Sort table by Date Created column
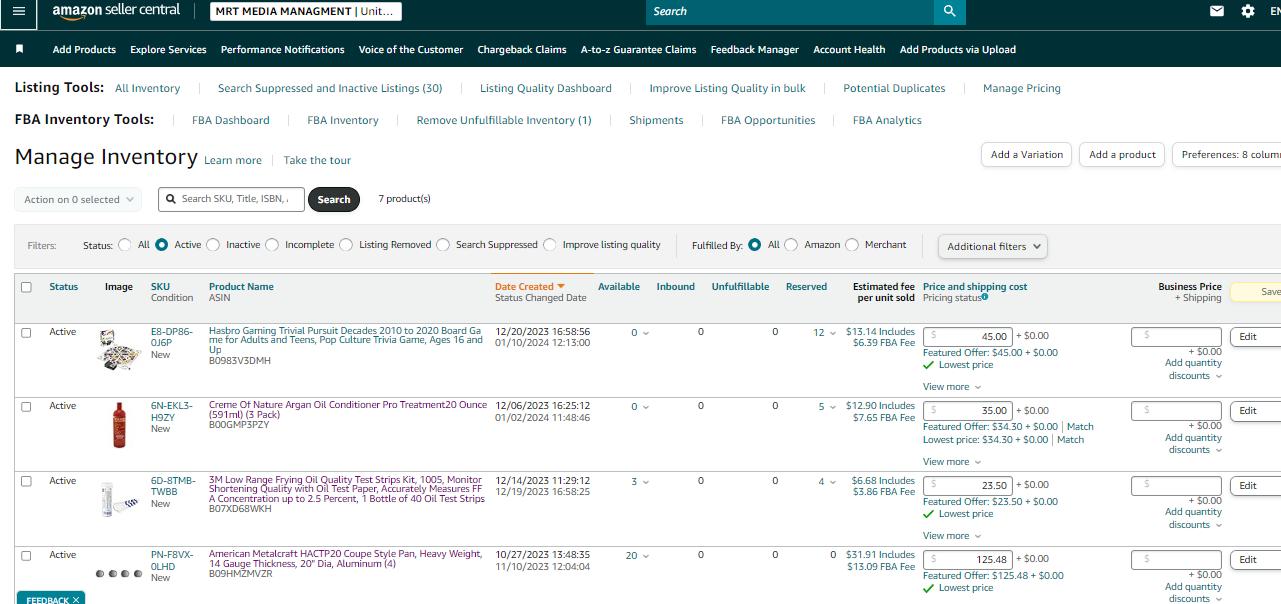Image resolution: width=1281 pixels, height=604 pixels. coord(530,287)
